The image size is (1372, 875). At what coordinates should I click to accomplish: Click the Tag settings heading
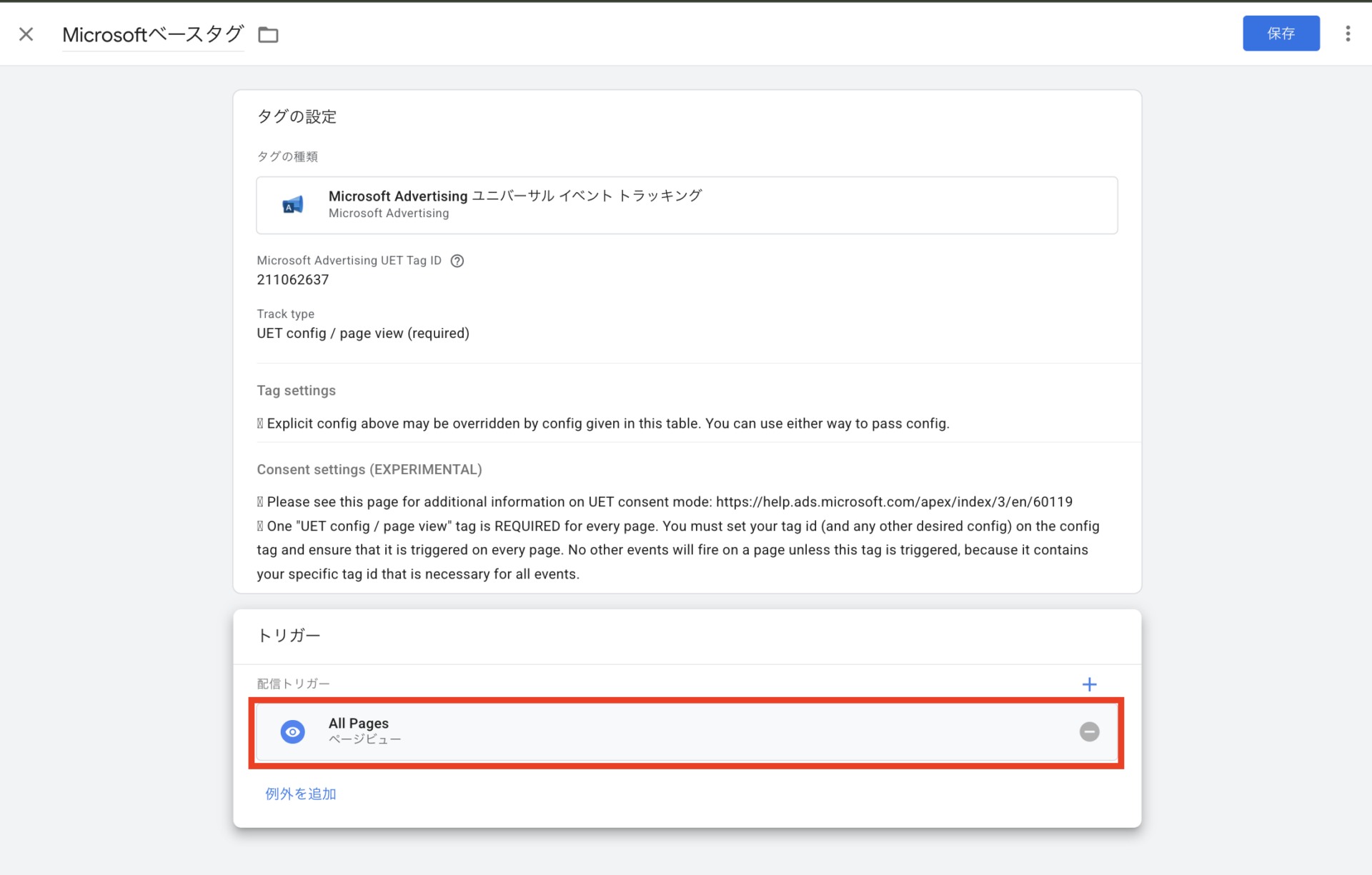[x=296, y=391]
